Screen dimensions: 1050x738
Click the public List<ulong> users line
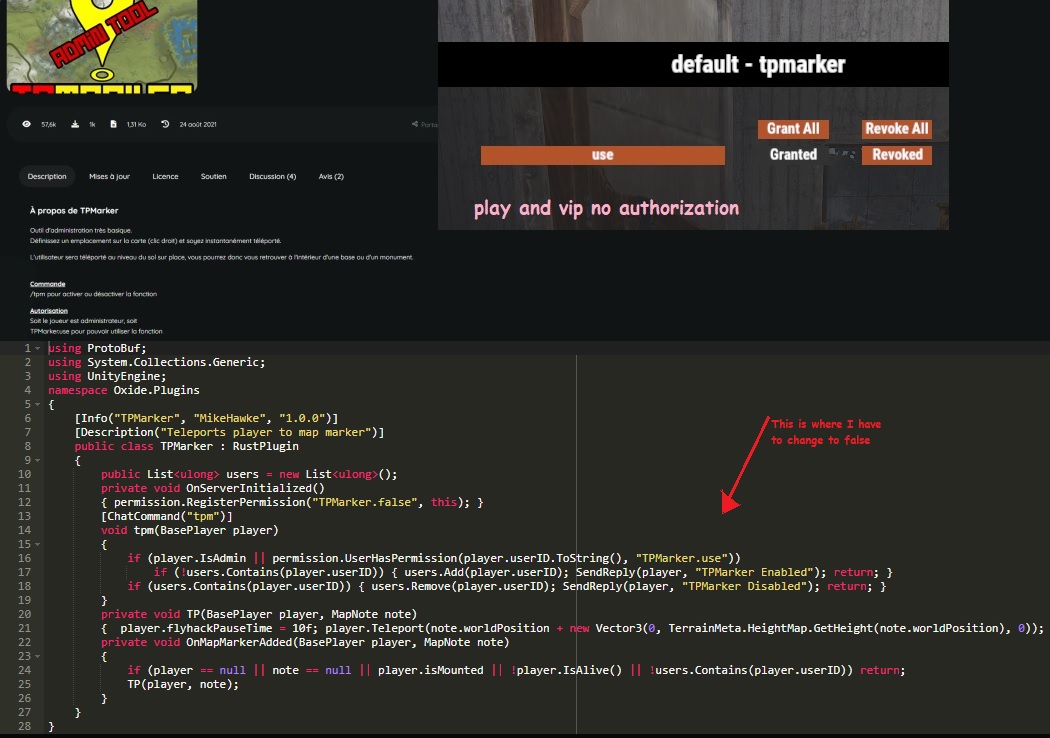coord(249,474)
